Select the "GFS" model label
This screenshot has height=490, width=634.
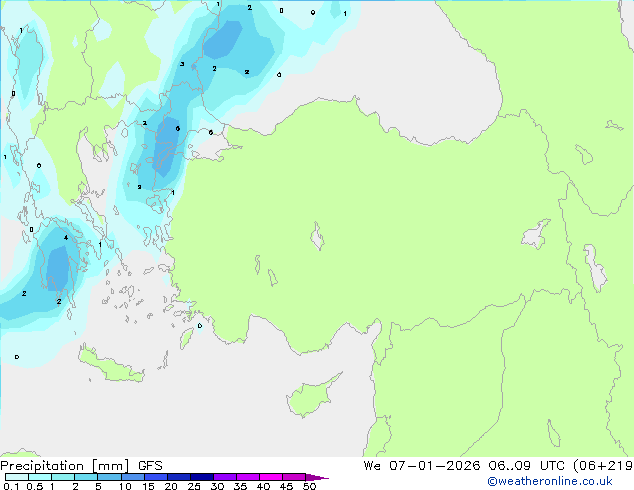150,466
